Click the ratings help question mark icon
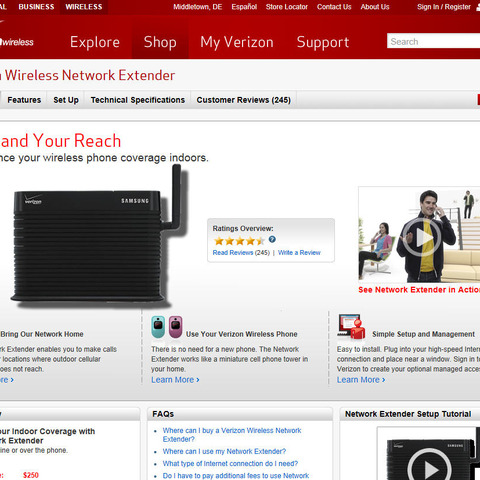Image resolution: width=480 pixels, height=480 pixels. (x=272, y=239)
